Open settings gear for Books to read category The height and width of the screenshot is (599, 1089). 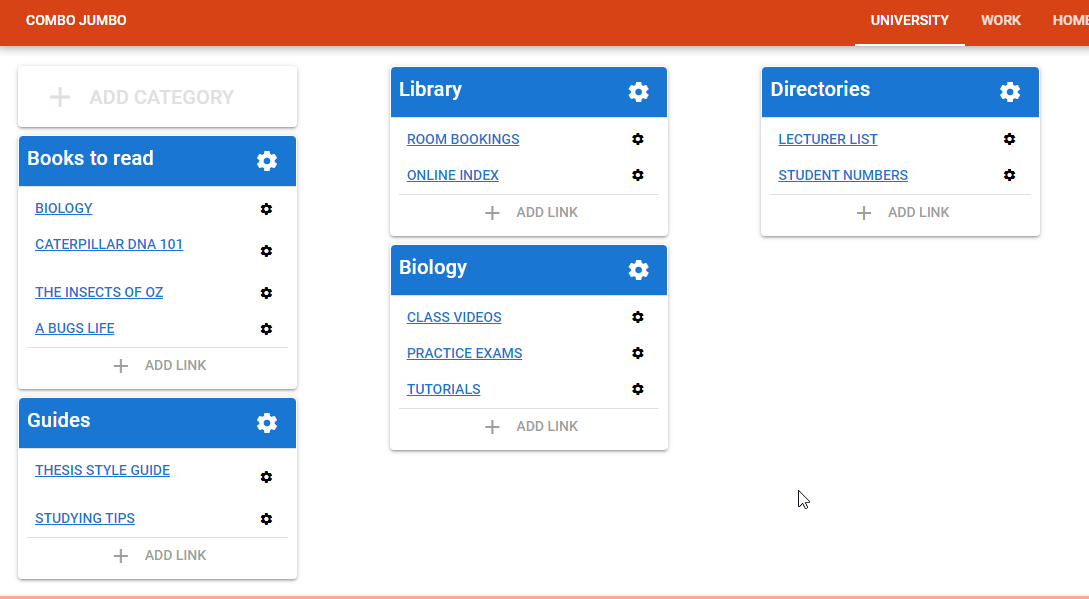pyautogui.click(x=266, y=161)
